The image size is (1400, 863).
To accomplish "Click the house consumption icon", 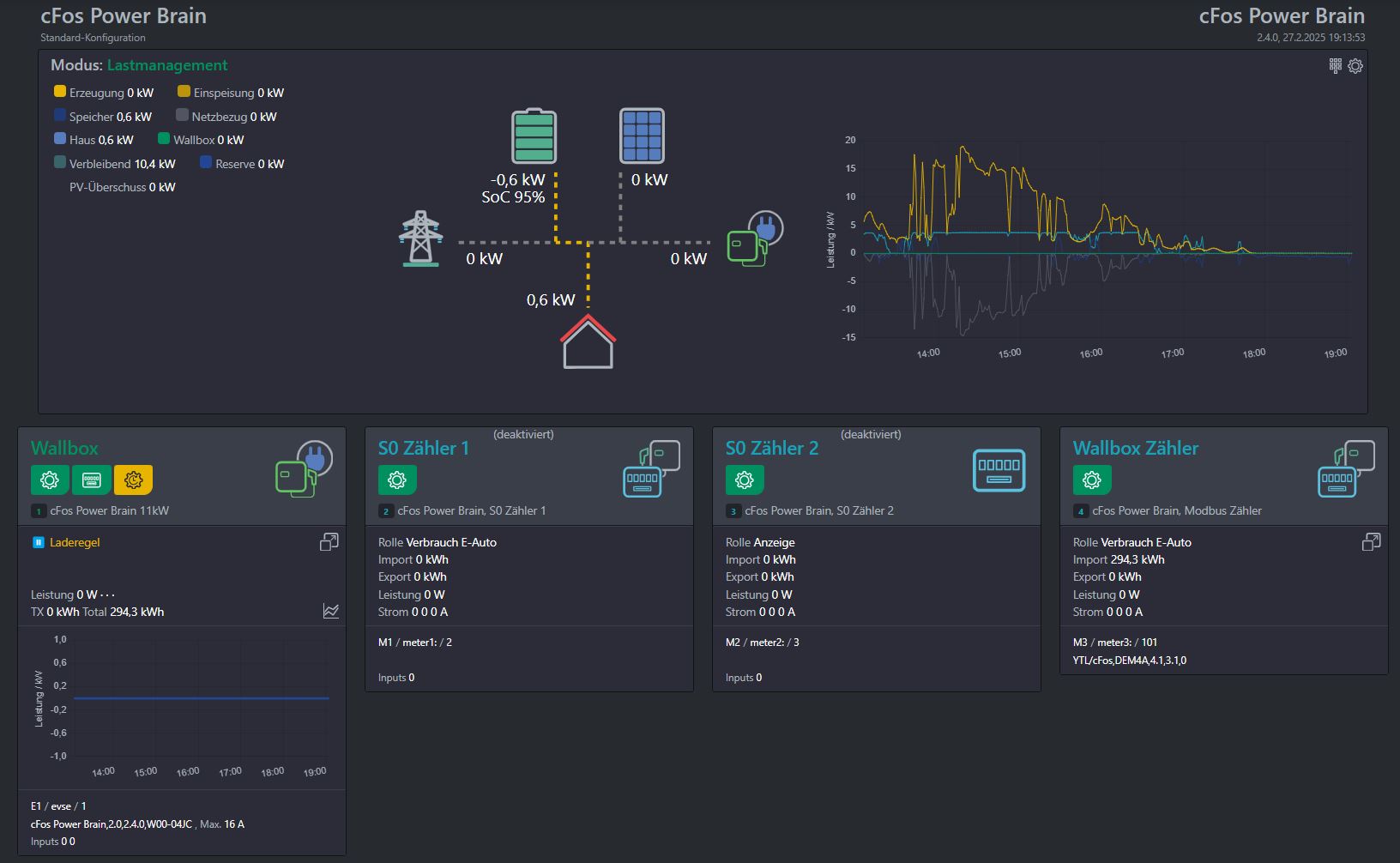I will tap(588, 341).
